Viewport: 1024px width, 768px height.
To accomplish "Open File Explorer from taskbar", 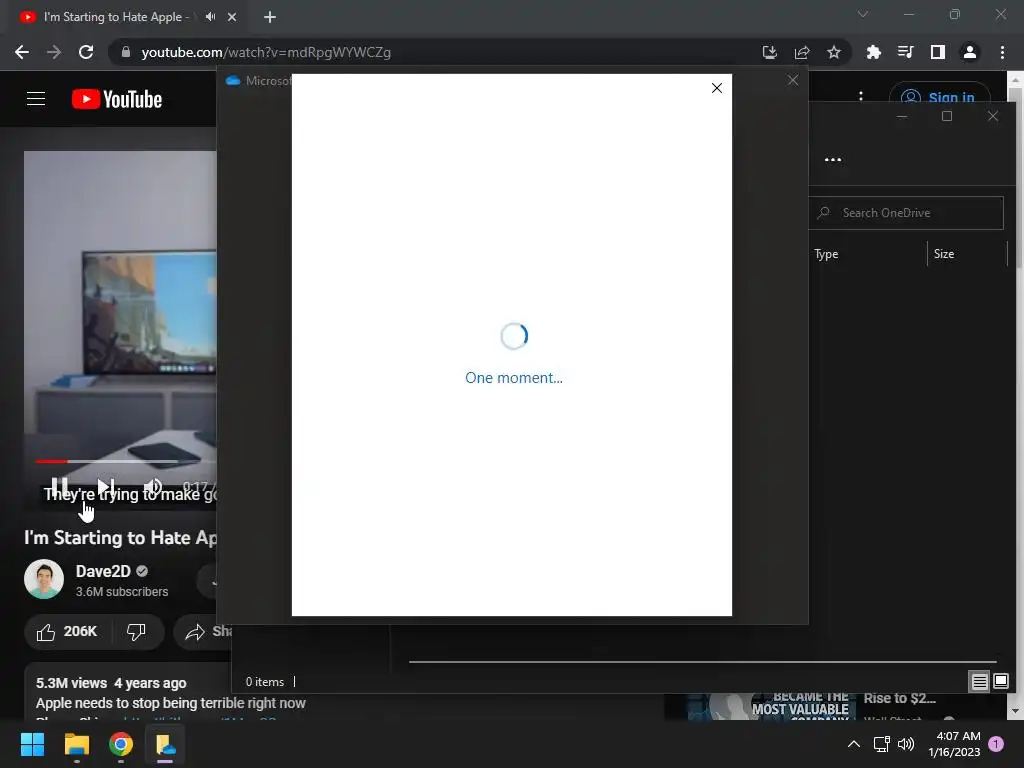I will [x=76, y=744].
